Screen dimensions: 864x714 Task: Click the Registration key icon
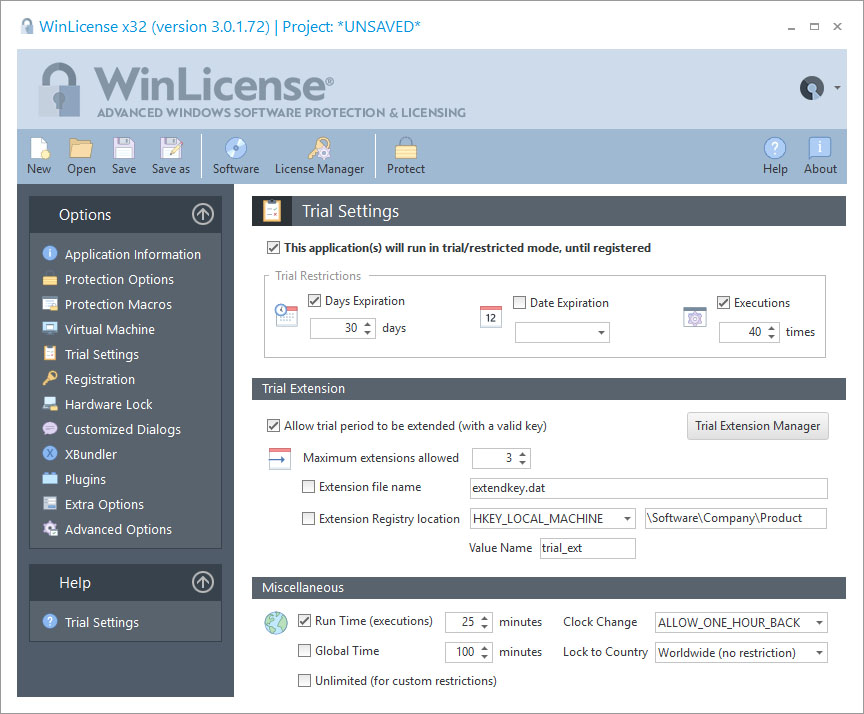tap(50, 378)
